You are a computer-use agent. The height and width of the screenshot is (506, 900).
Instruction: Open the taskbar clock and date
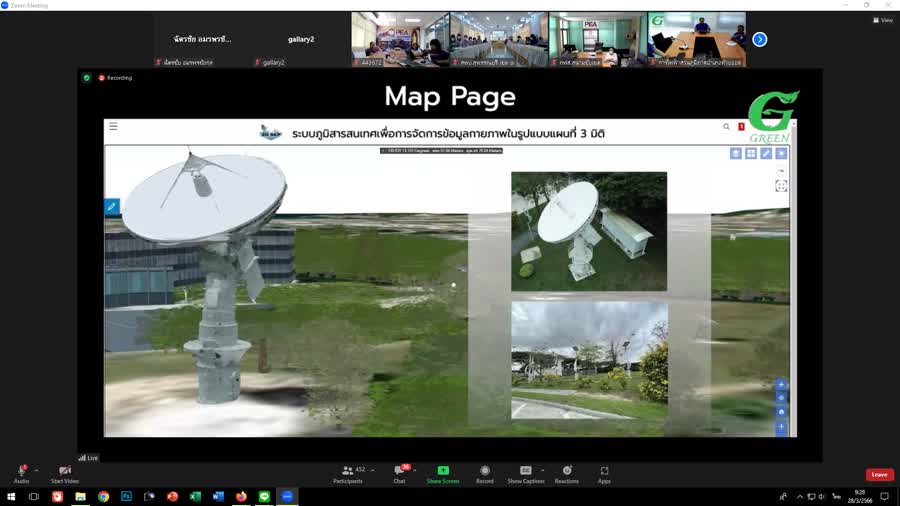click(x=859, y=497)
